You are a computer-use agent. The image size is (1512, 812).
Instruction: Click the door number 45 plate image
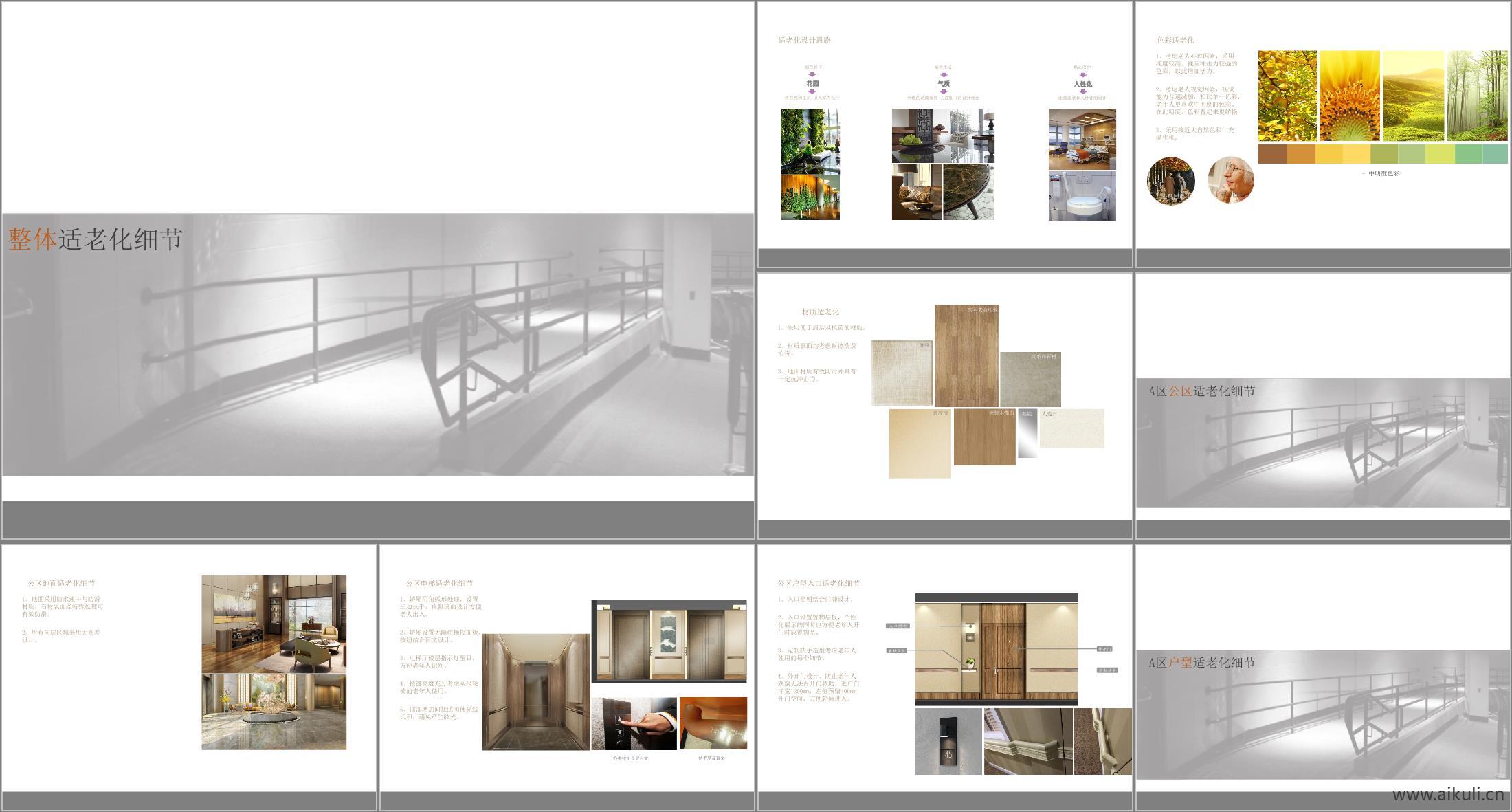point(948,741)
